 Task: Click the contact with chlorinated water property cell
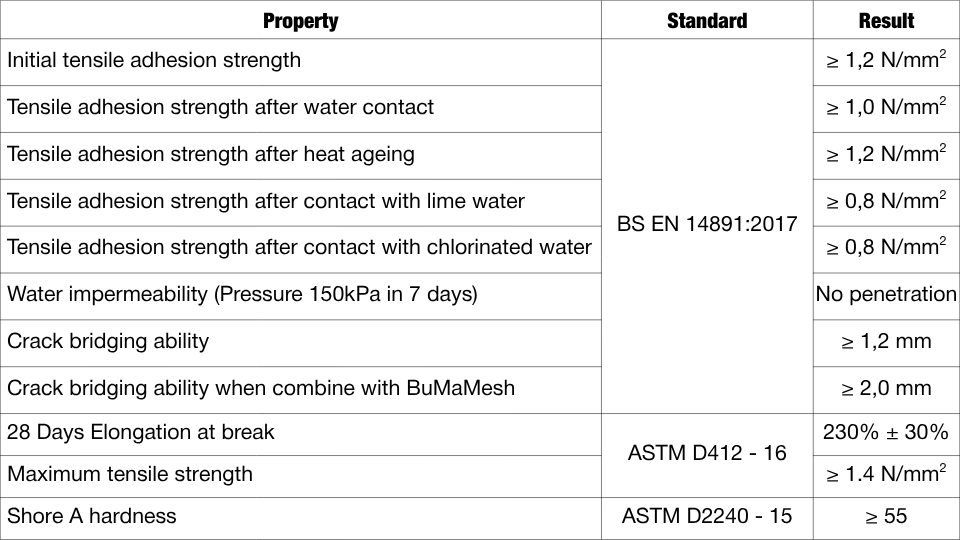click(x=299, y=247)
